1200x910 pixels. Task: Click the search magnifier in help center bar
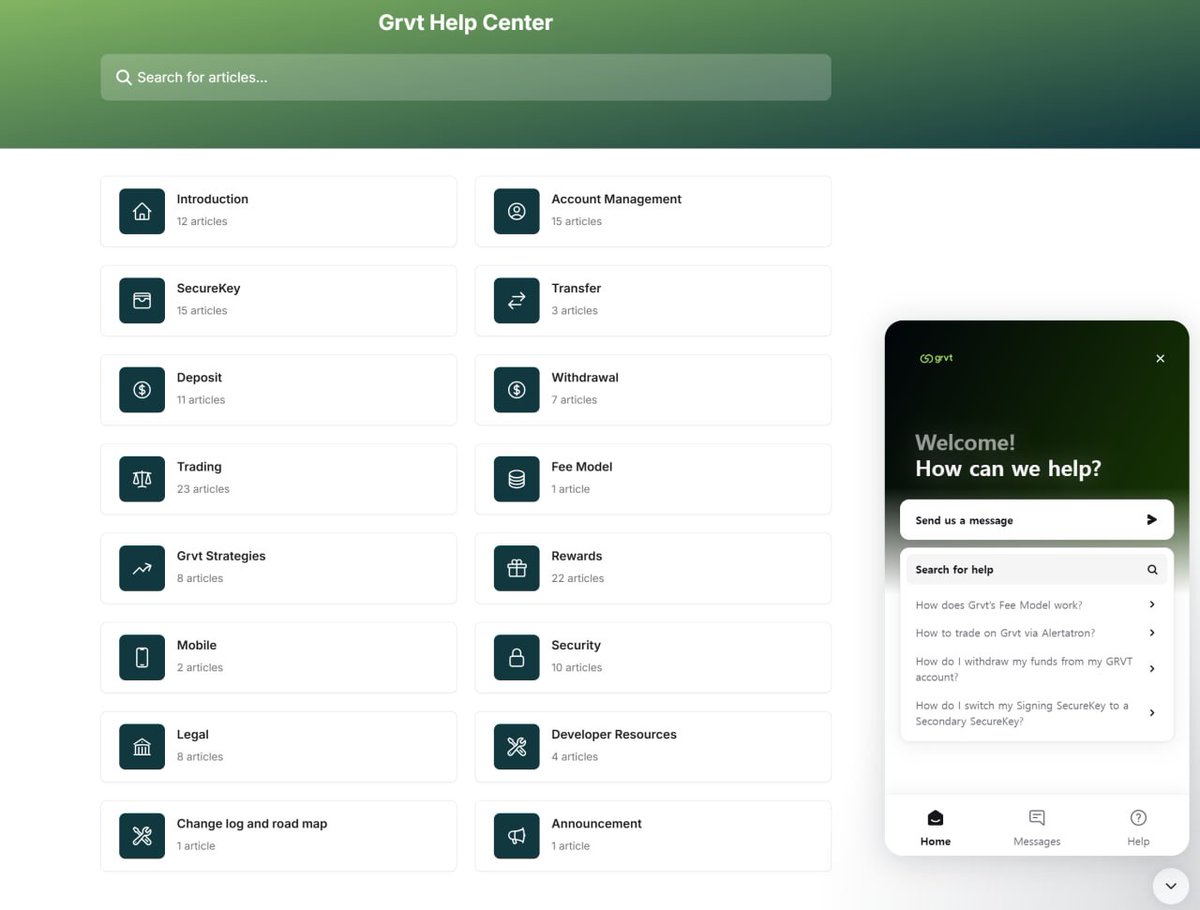124,77
